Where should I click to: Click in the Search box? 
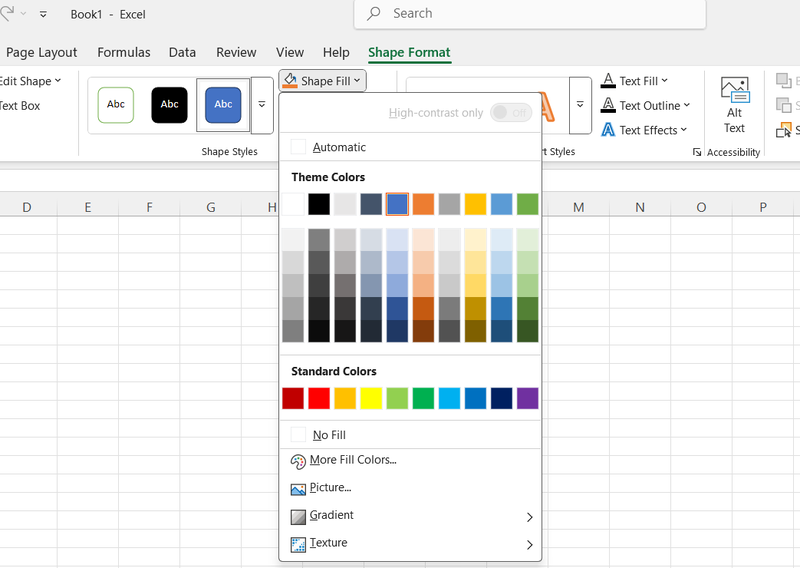click(530, 13)
